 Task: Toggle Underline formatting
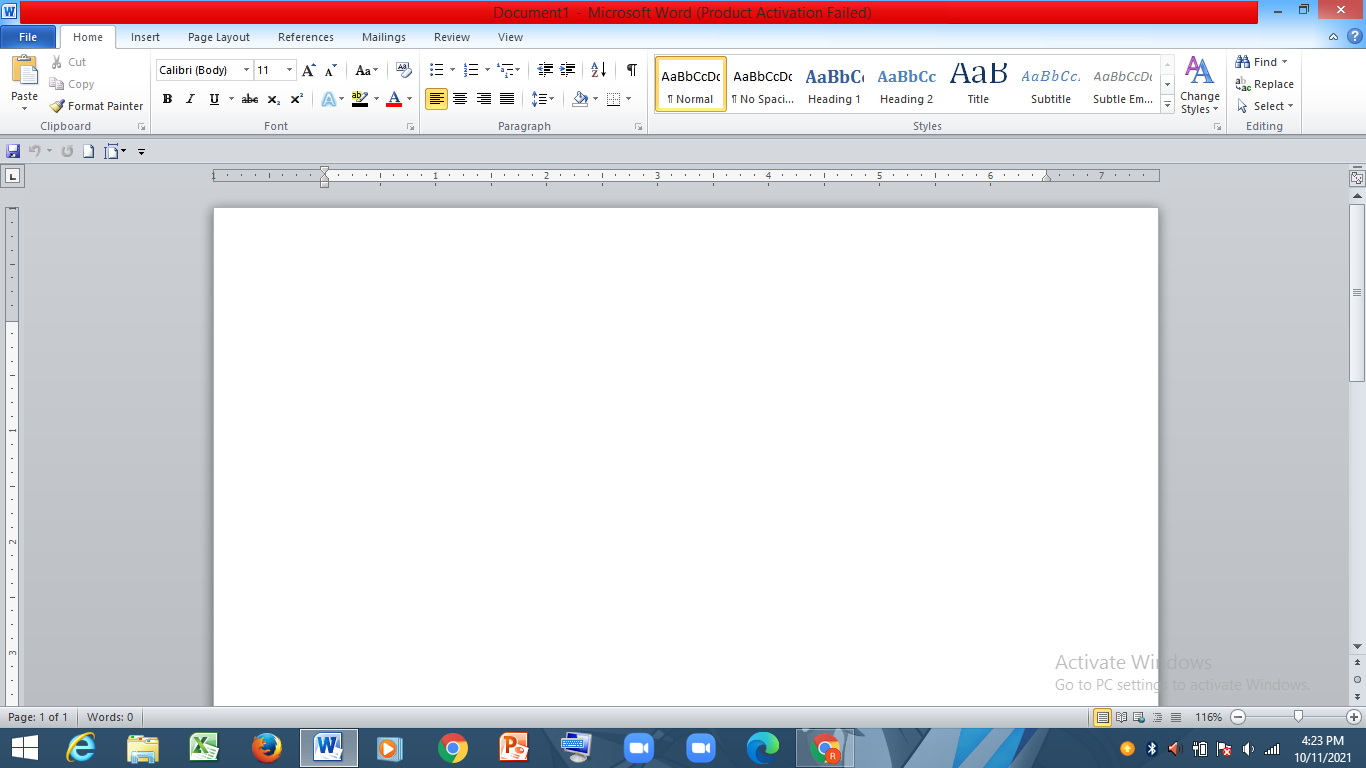click(214, 99)
